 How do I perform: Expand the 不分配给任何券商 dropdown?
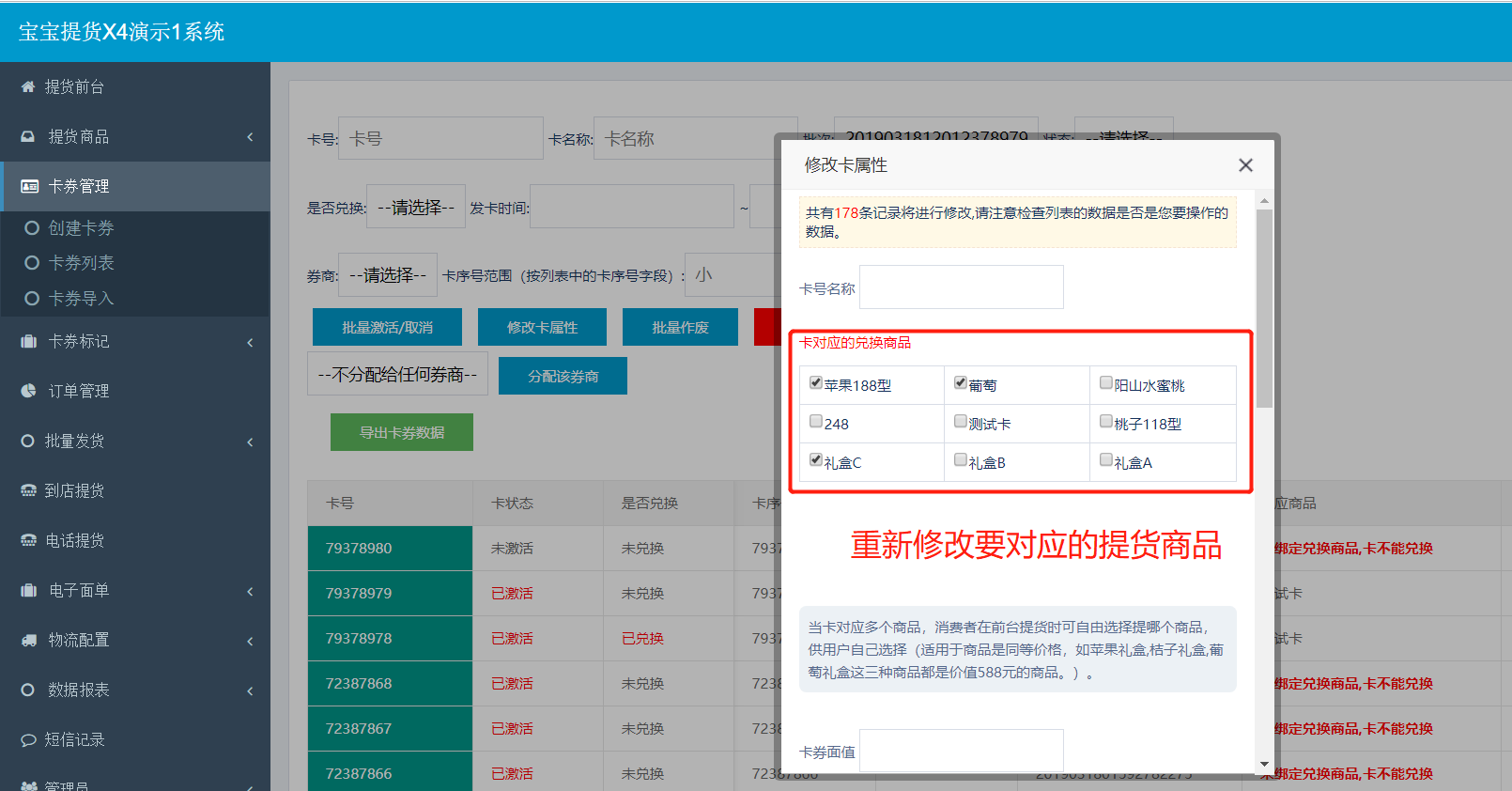click(x=397, y=375)
